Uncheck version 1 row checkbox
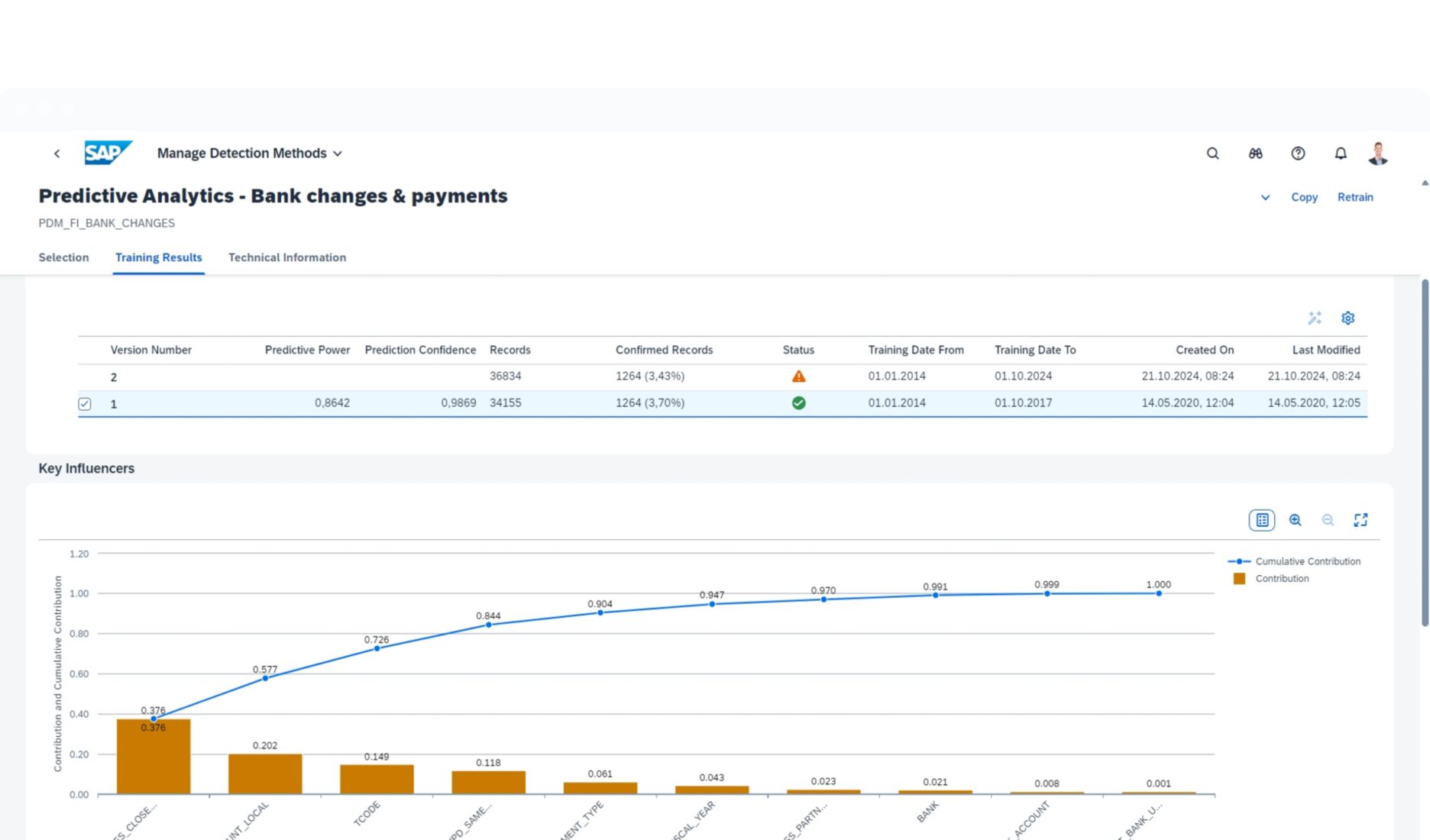Viewport: 1430px width, 840px height. tap(85, 403)
